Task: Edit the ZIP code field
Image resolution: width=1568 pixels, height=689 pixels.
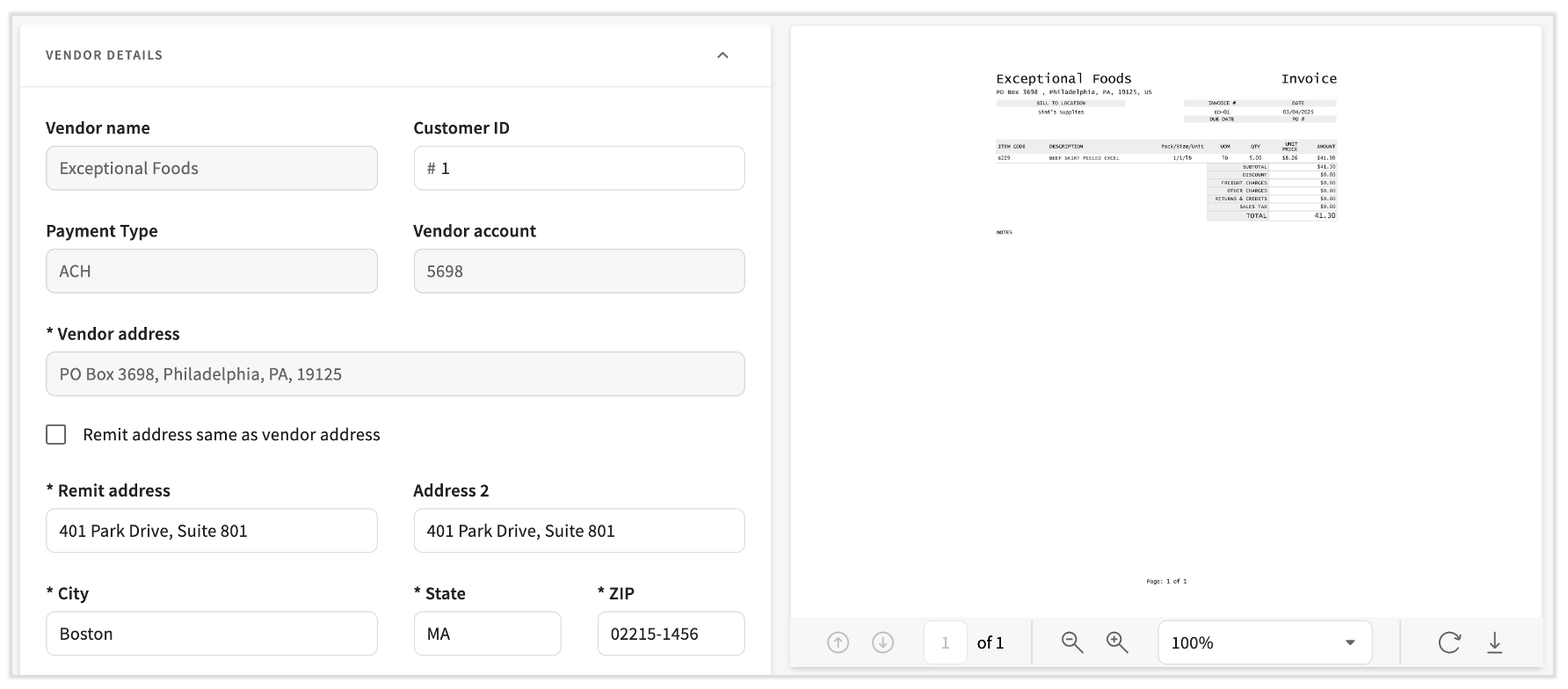Action: (x=671, y=634)
